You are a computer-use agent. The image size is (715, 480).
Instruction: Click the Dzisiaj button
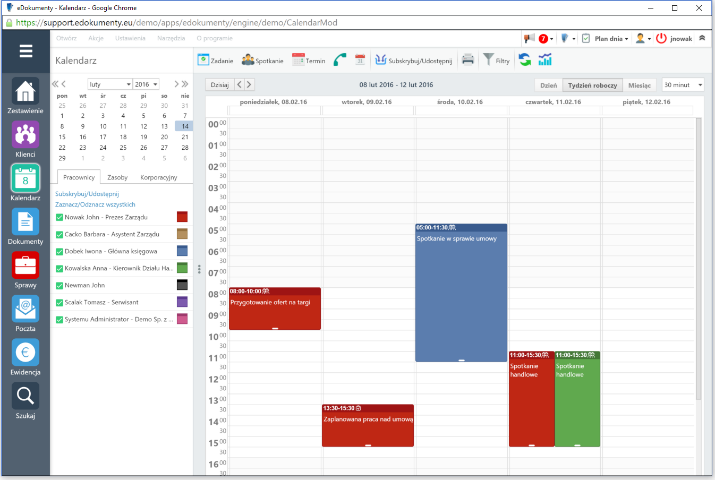[x=219, y=85]
